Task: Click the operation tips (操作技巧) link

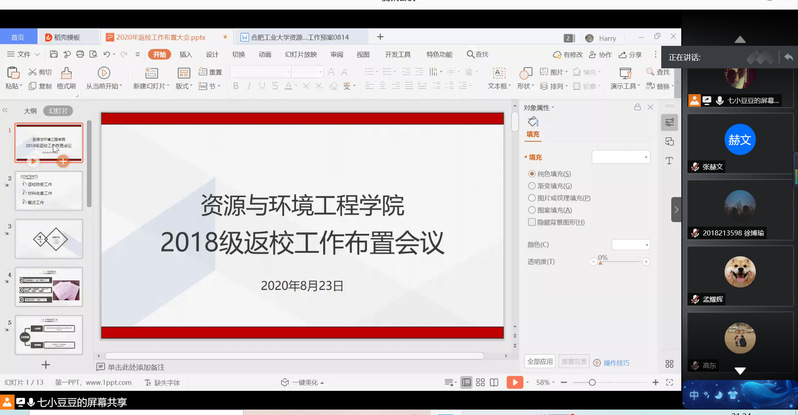Action: pyautogui.click(x=614, y=363)
